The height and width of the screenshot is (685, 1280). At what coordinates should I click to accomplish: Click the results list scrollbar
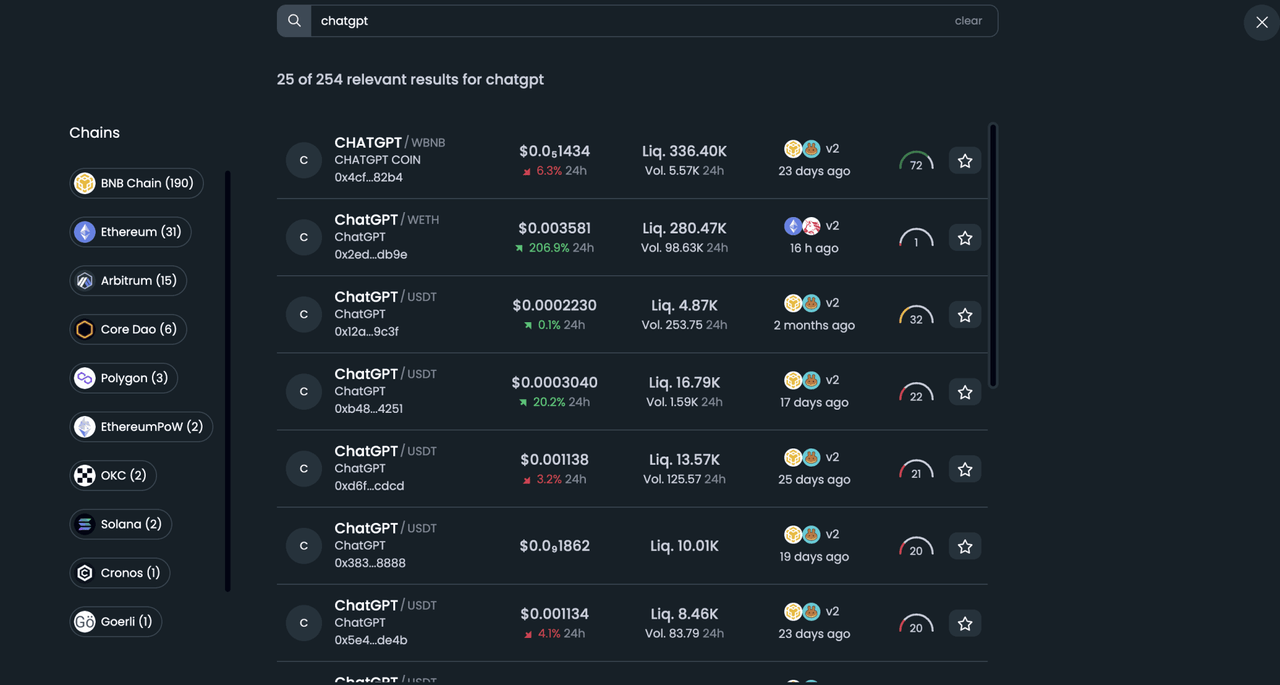tap(992, 255)
